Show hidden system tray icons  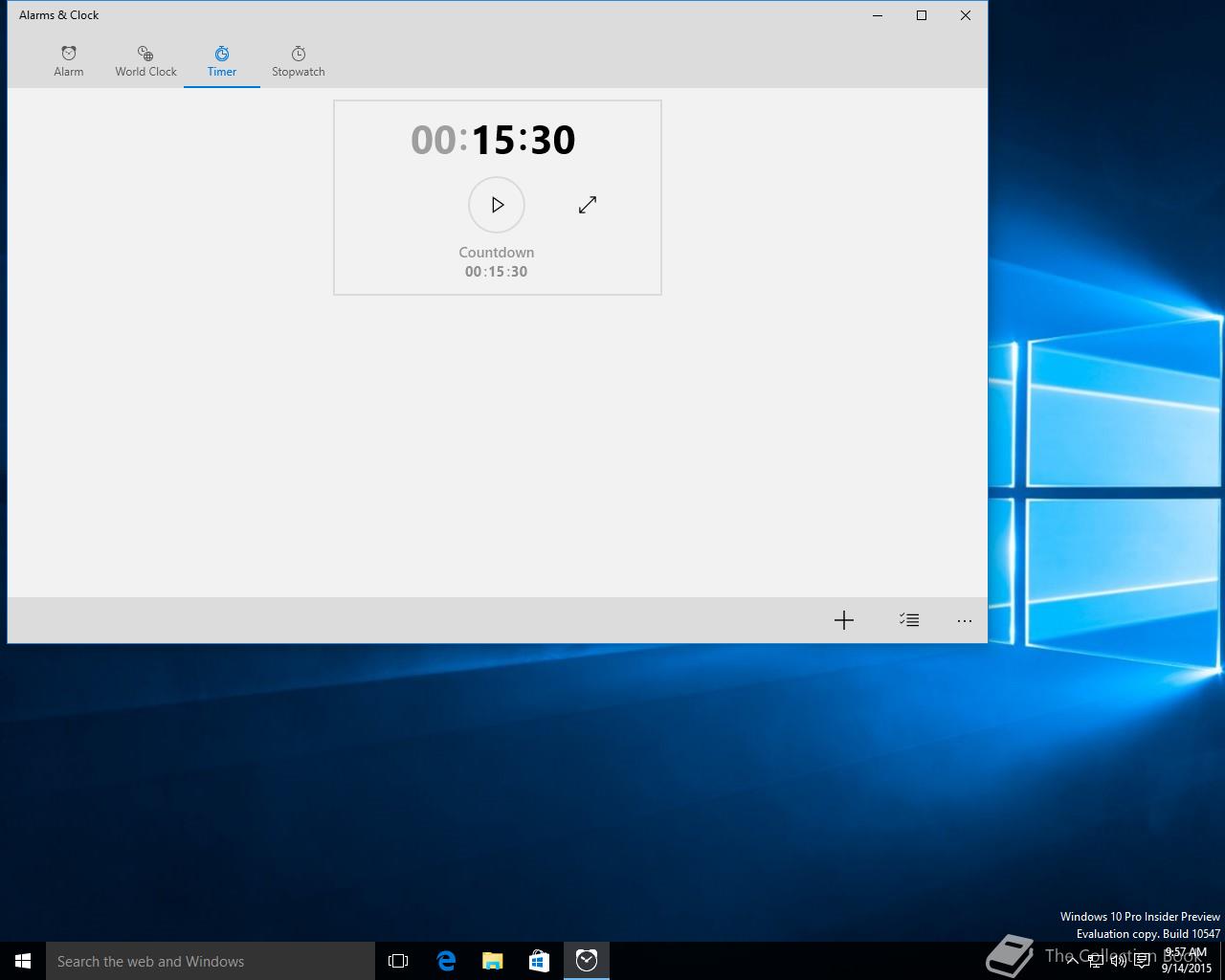[x=1072, y=961]
